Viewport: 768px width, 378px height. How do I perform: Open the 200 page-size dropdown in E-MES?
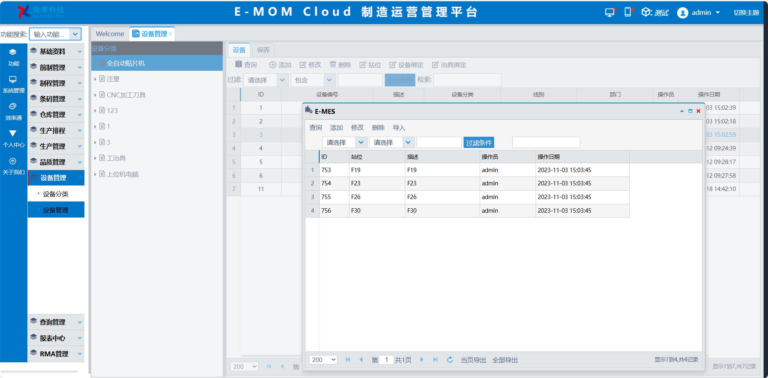(x=323, y=360)
